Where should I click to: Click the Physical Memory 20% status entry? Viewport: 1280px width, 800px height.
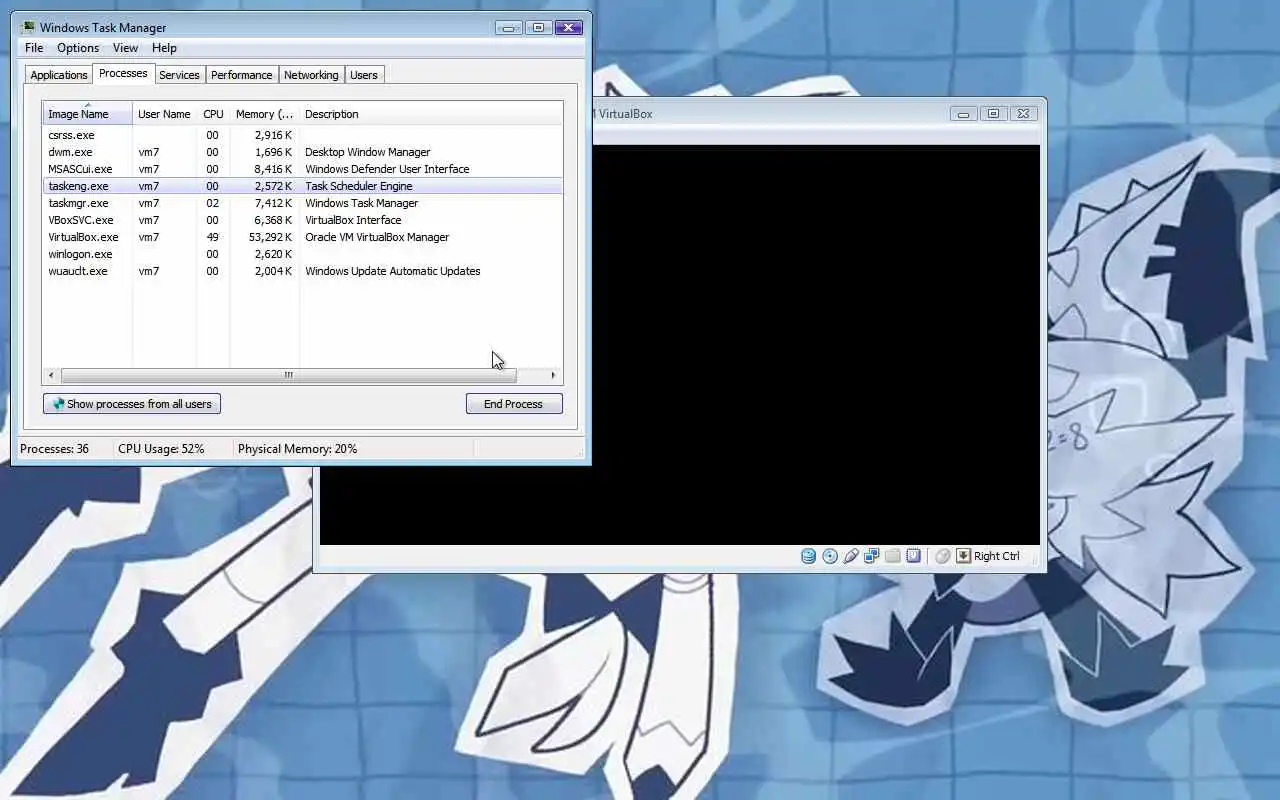tap(297, 449)
